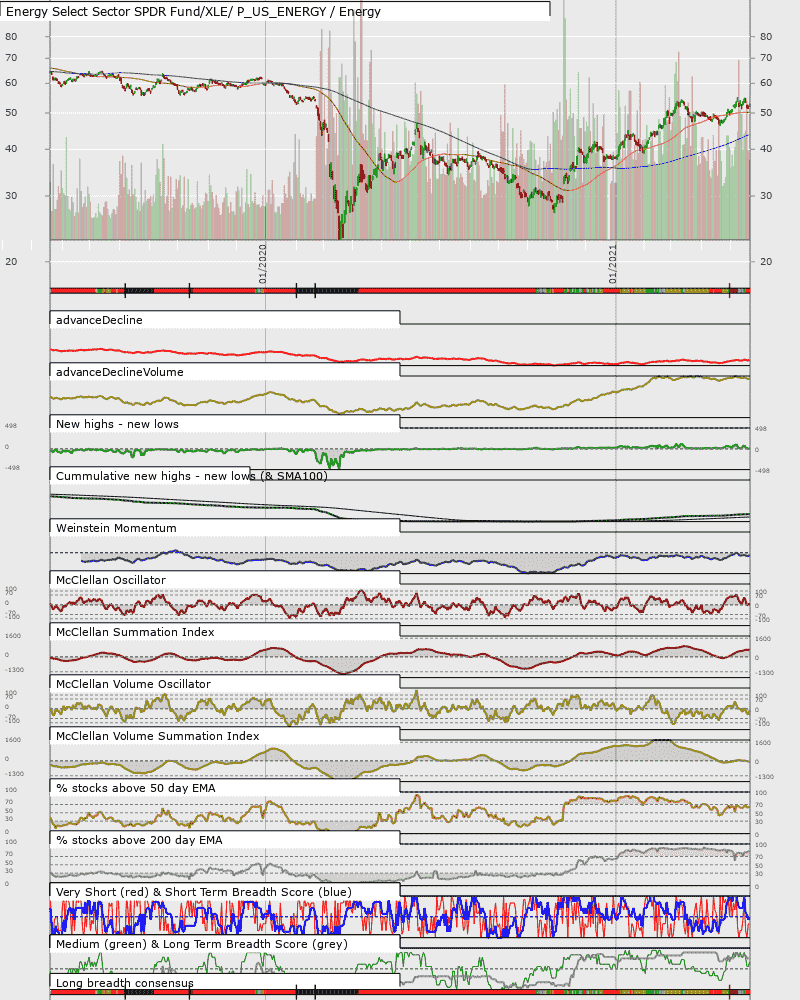Click the 'McClellan Volume Oscillator' label

pos(133,684)
